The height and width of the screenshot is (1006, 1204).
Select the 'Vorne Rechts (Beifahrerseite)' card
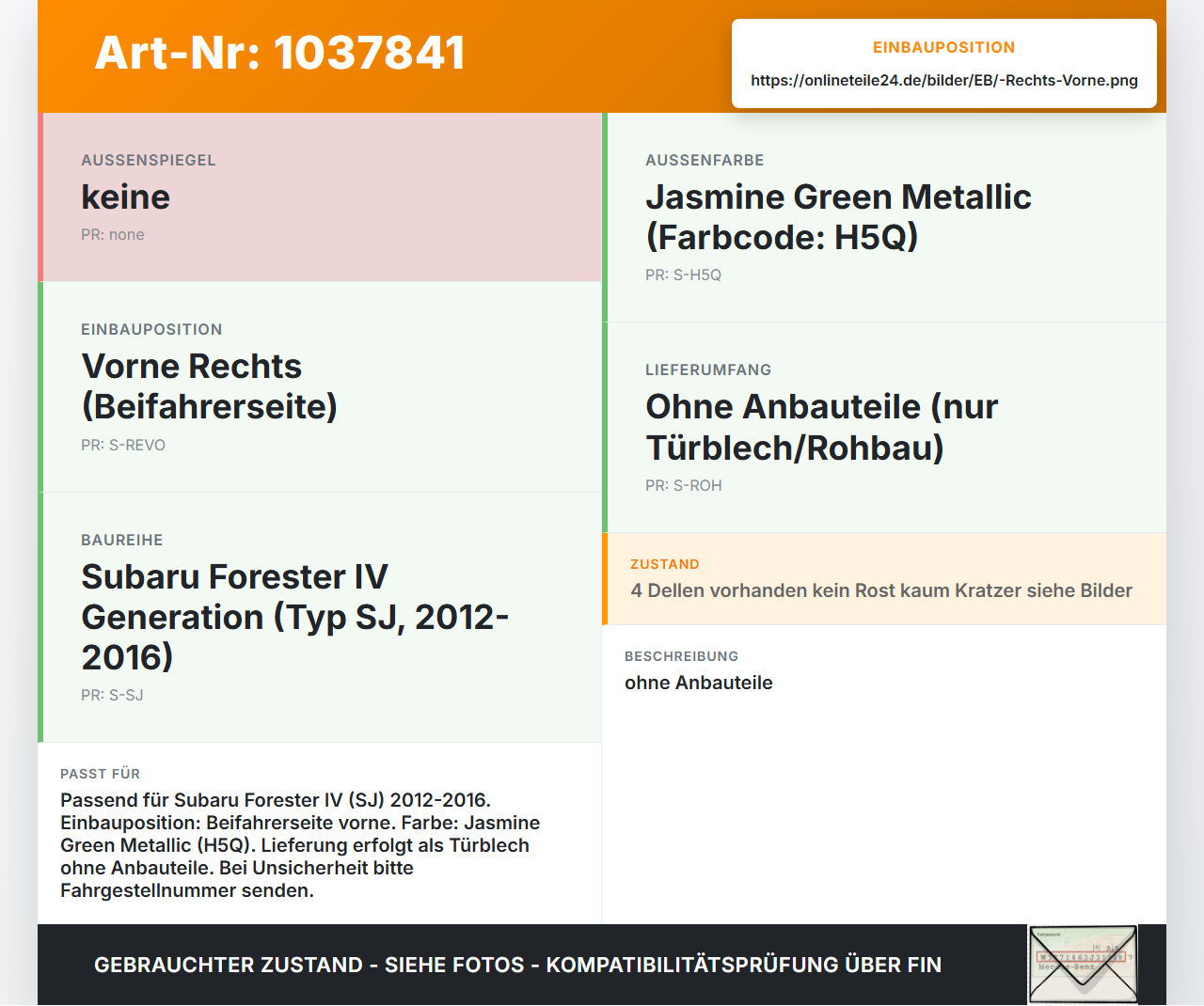(320, 387)
